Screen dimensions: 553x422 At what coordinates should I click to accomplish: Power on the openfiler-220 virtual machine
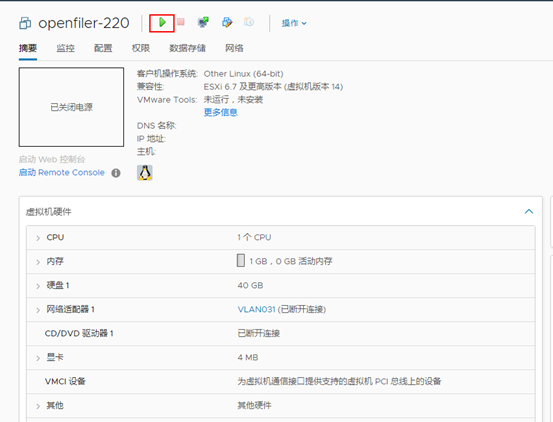click(x=162, y=23)
